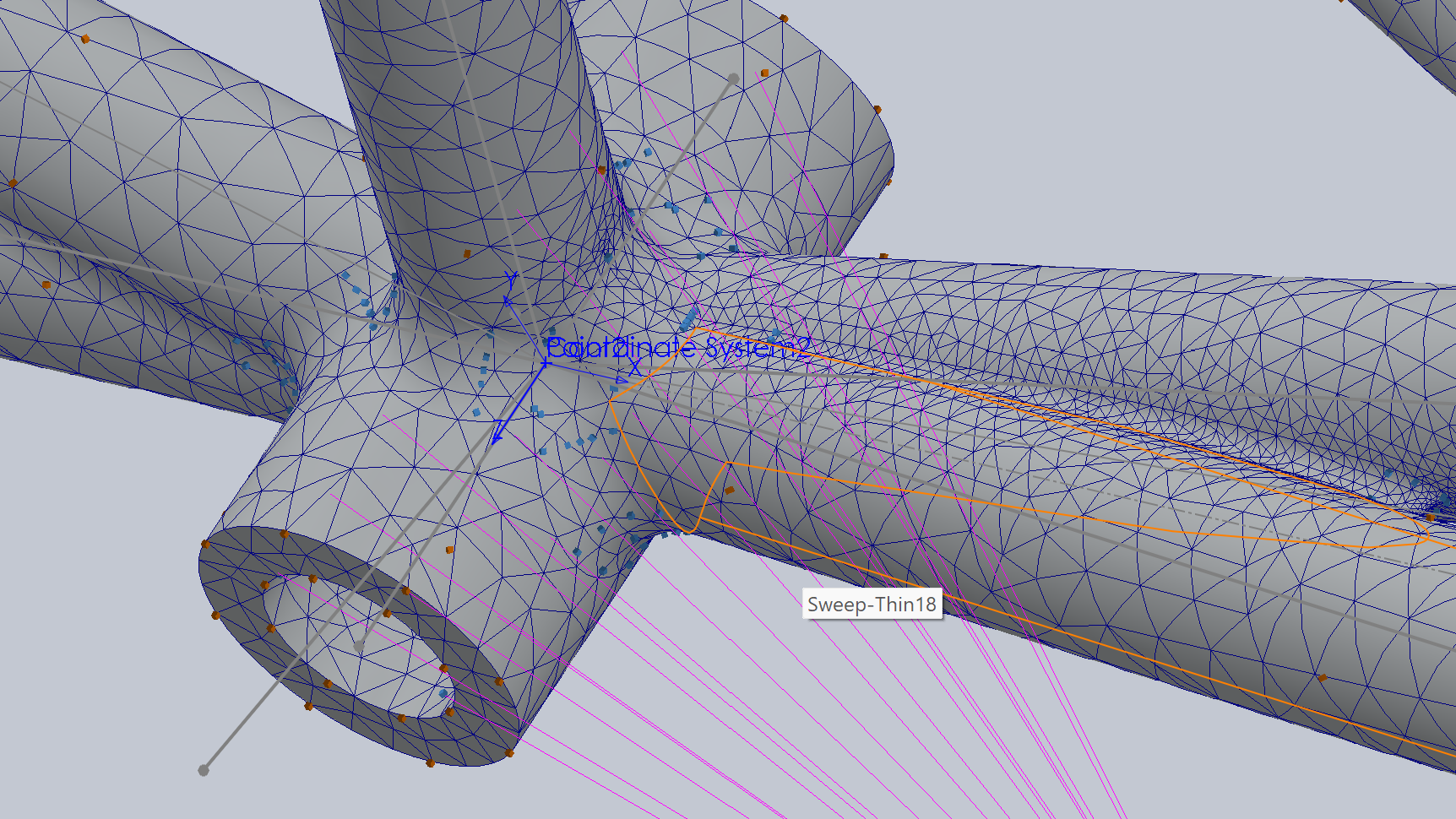
Task: Click the gray sketch endpoint above the junction
Action: tap(733, 79)
